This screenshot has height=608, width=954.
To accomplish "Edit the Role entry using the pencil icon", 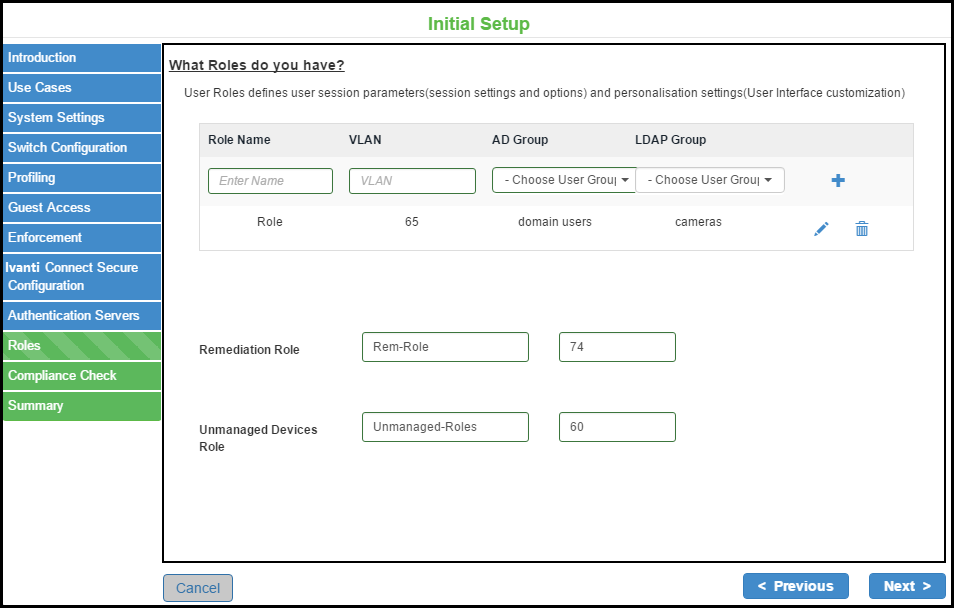I will point(821,229).
